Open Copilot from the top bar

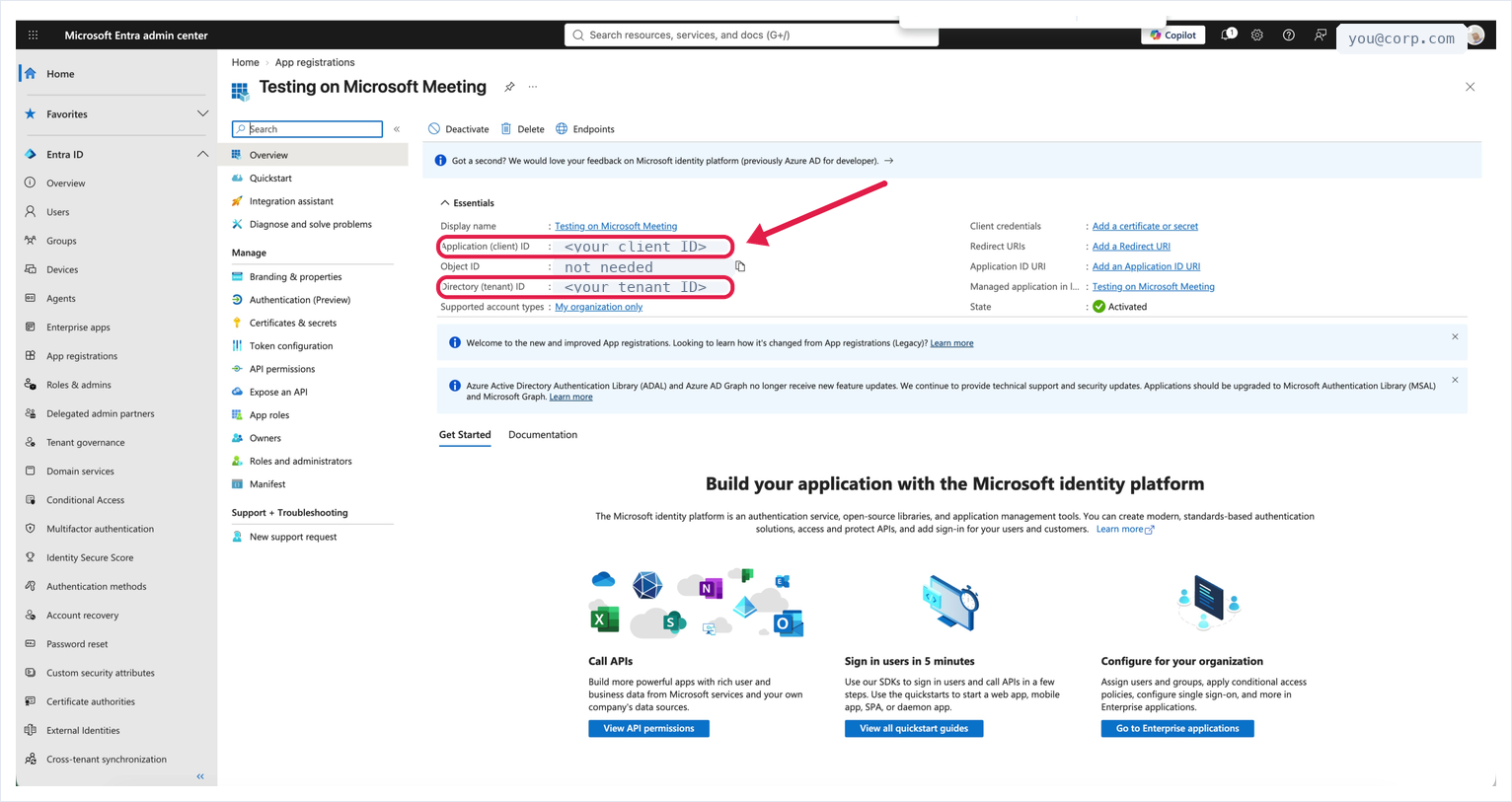pyautogui.click(x=1173, y=35)
